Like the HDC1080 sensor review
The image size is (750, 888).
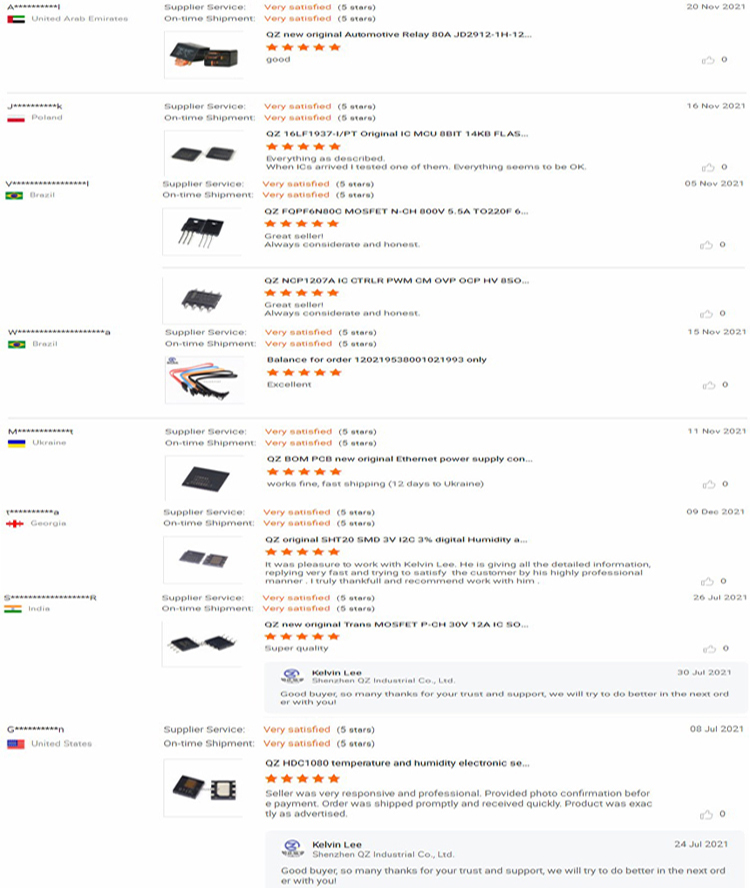(x=708, y=814)
